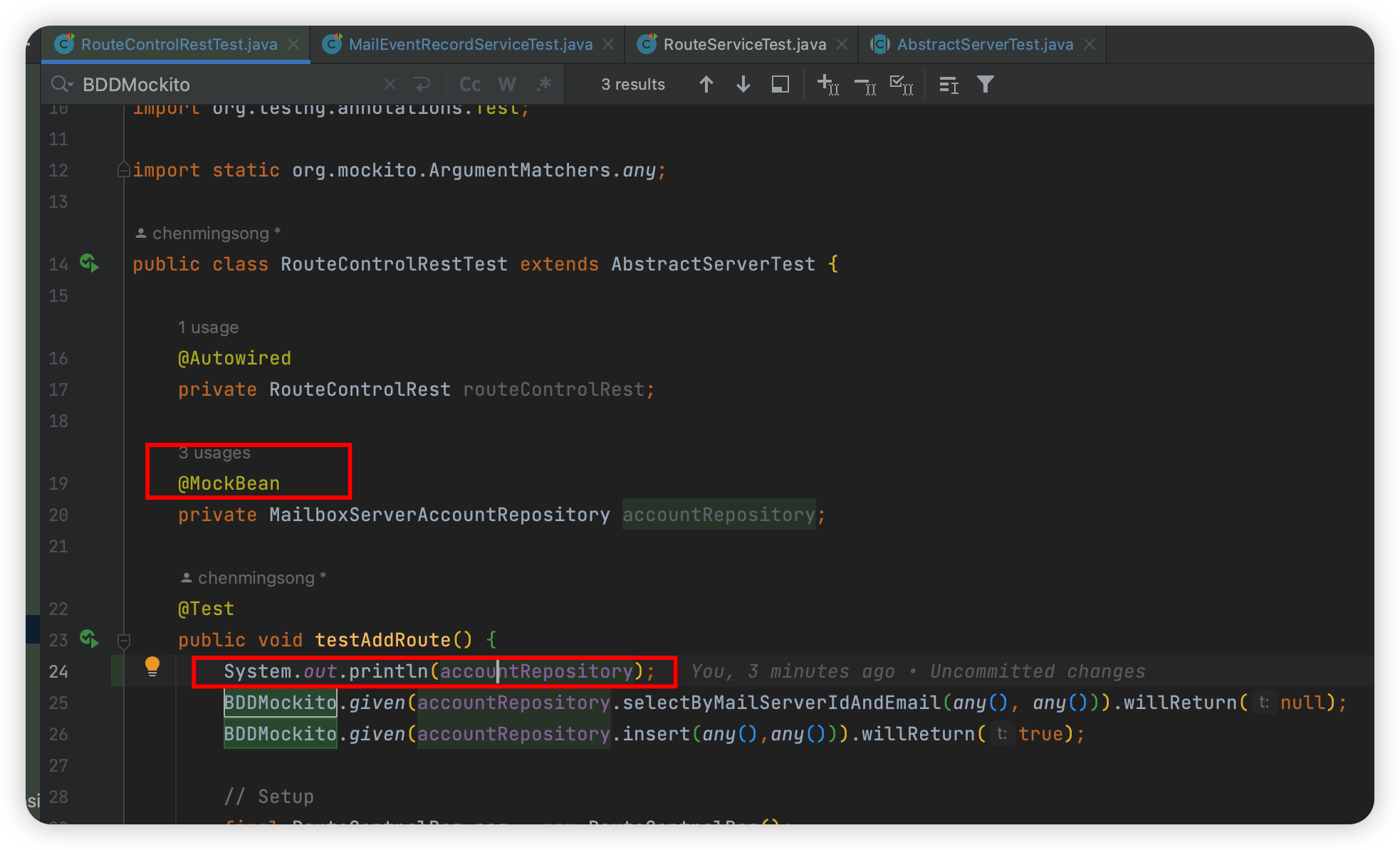This screenshot has height=850, width=1400.
Task: Click BDDMockito on line 25
Action: tap(280, 703)
